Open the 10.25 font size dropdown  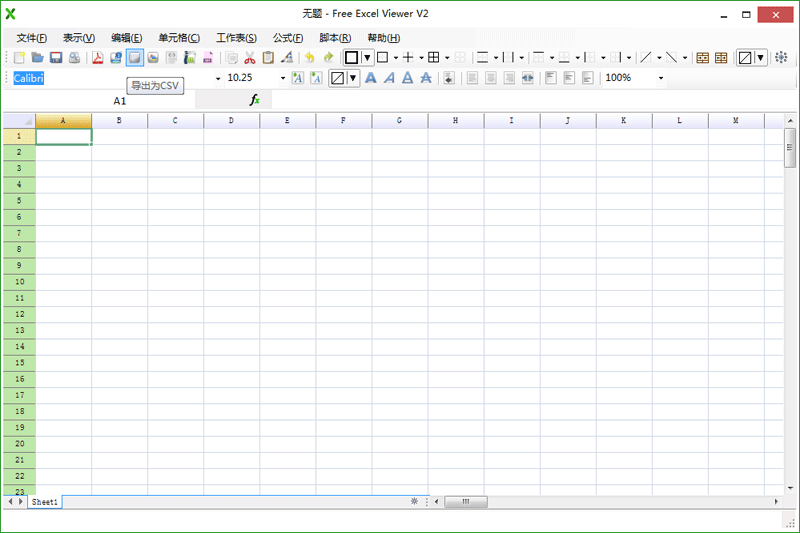pos(283,79)
